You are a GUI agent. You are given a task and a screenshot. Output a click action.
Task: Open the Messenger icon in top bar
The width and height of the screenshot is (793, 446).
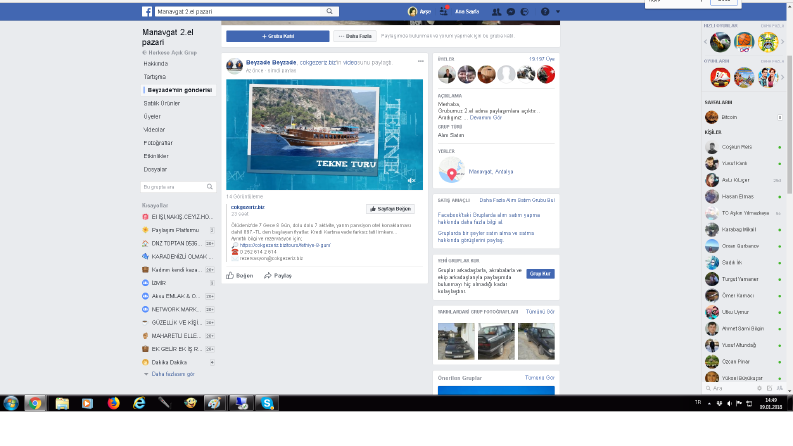511,12
